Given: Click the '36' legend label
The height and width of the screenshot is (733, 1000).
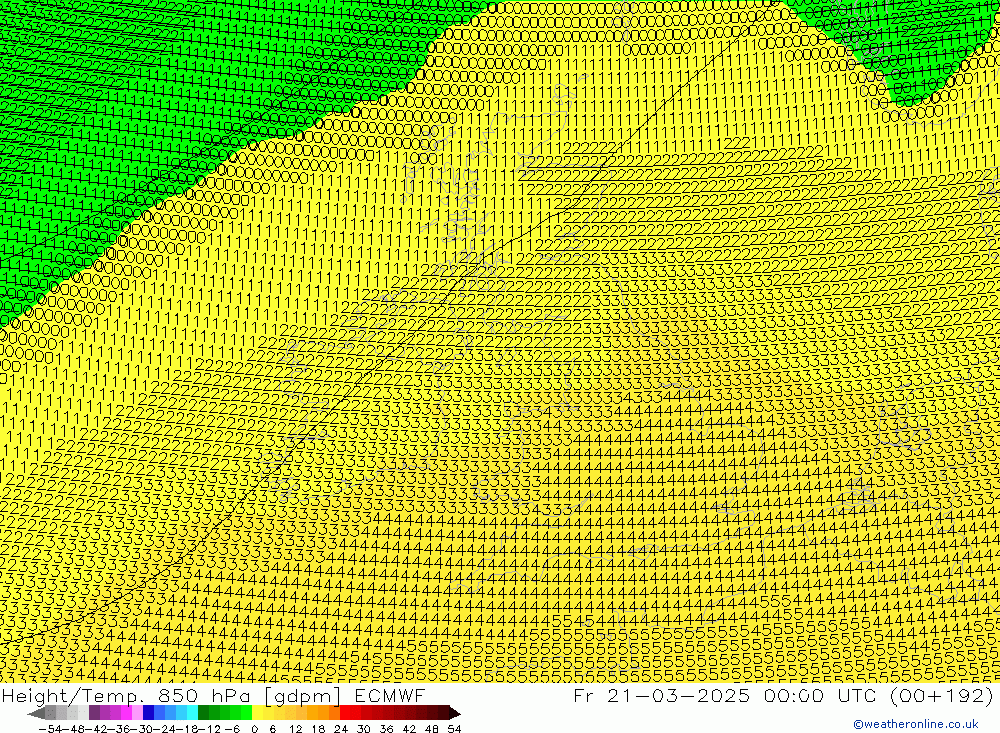Looking at the screenshot, I should pos(386,729).
